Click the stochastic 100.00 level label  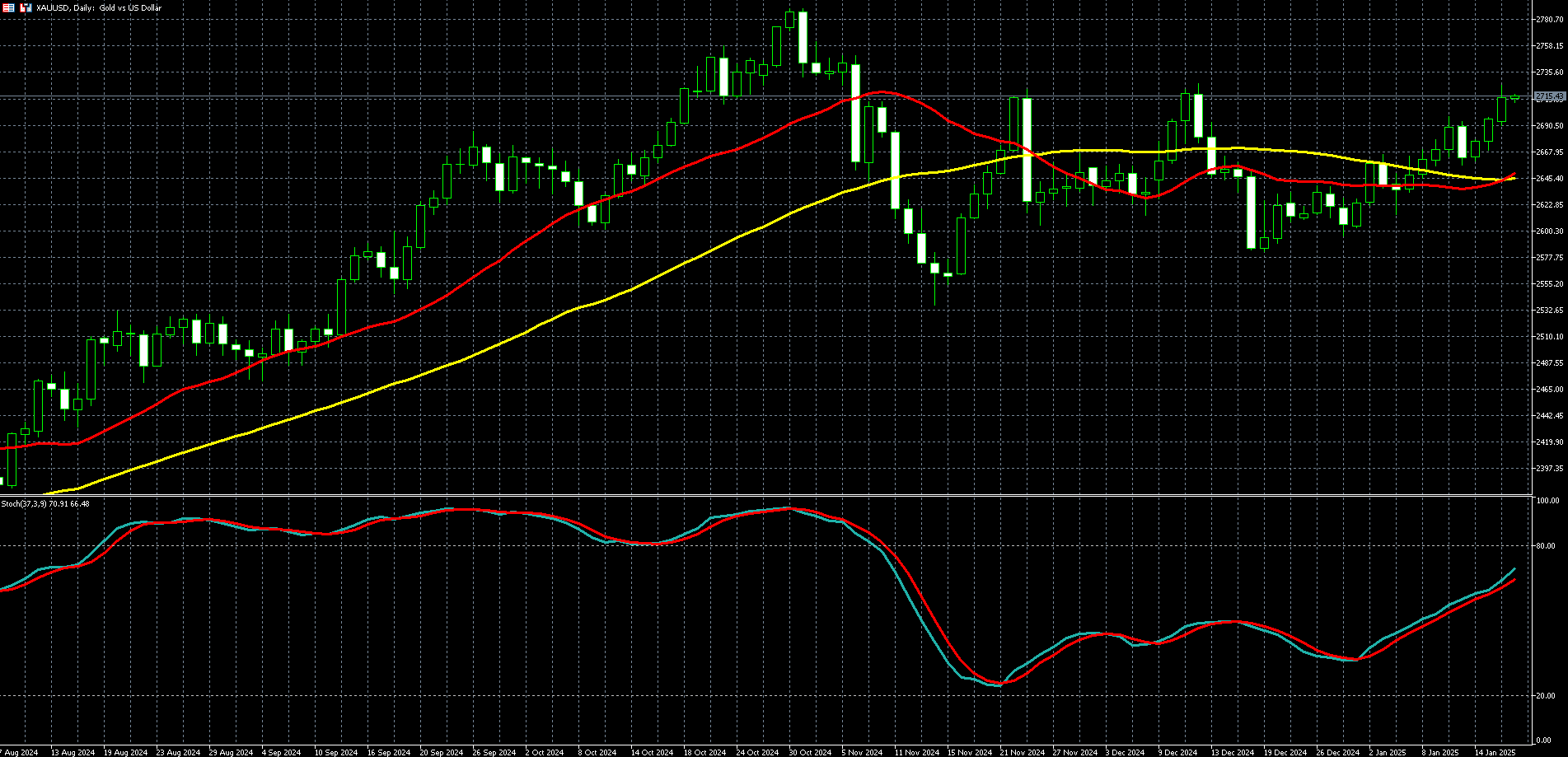(x=1547, y=500)
